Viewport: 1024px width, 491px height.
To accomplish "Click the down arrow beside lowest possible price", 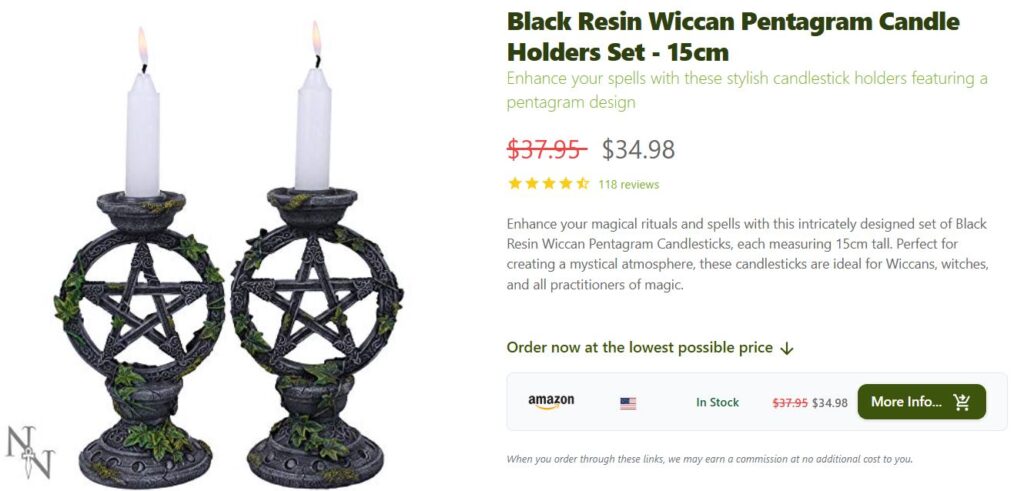I will pos(787,349).
